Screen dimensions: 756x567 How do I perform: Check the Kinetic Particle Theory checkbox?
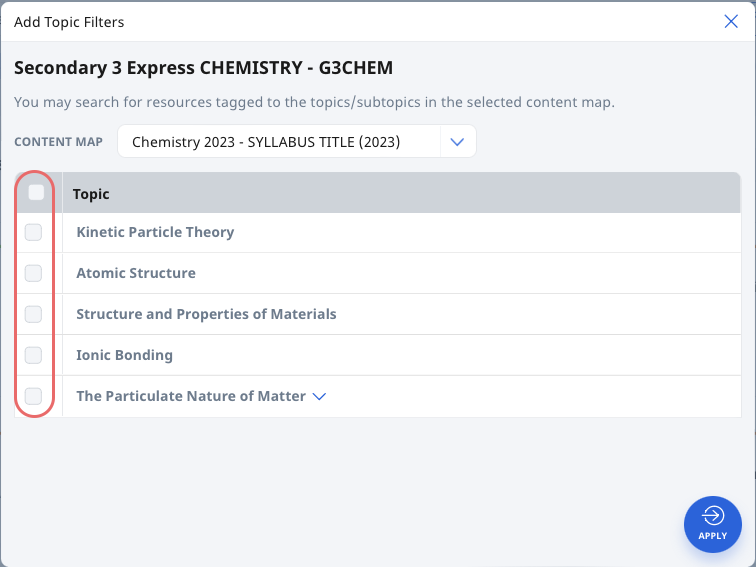33,232
